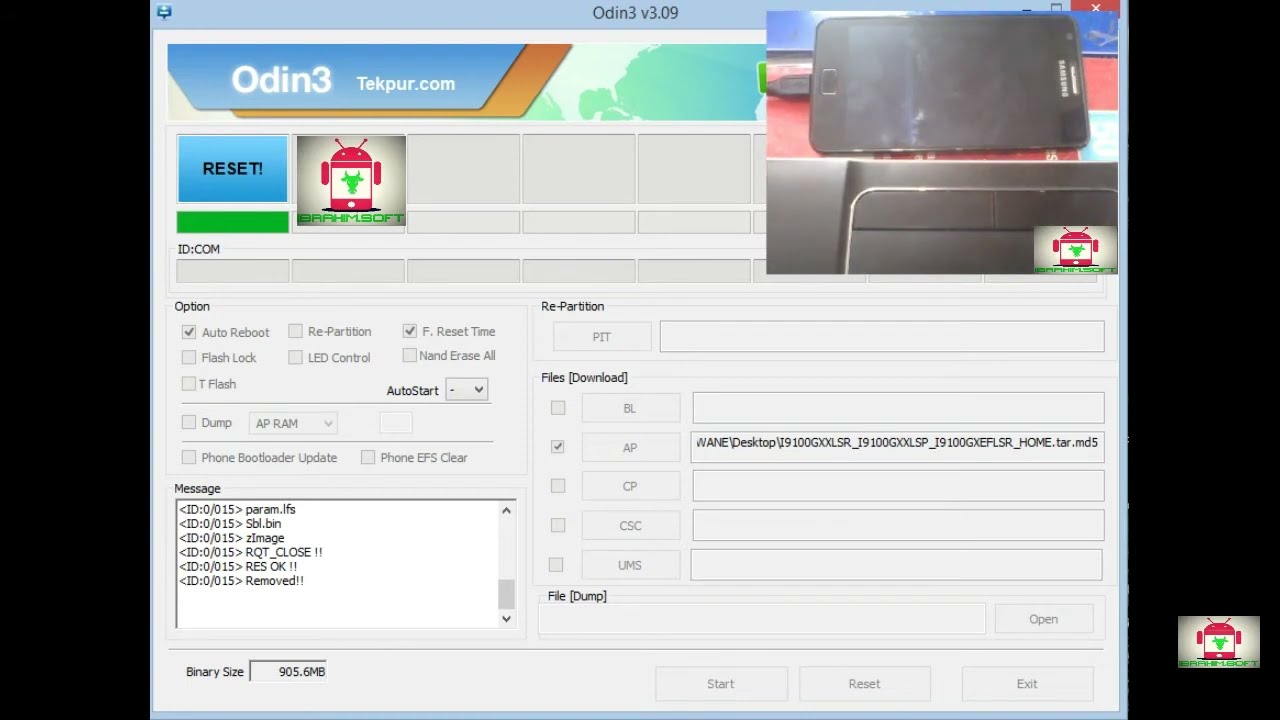
Task: Check the CP file checkbox
Action: (x=558, y=486)
